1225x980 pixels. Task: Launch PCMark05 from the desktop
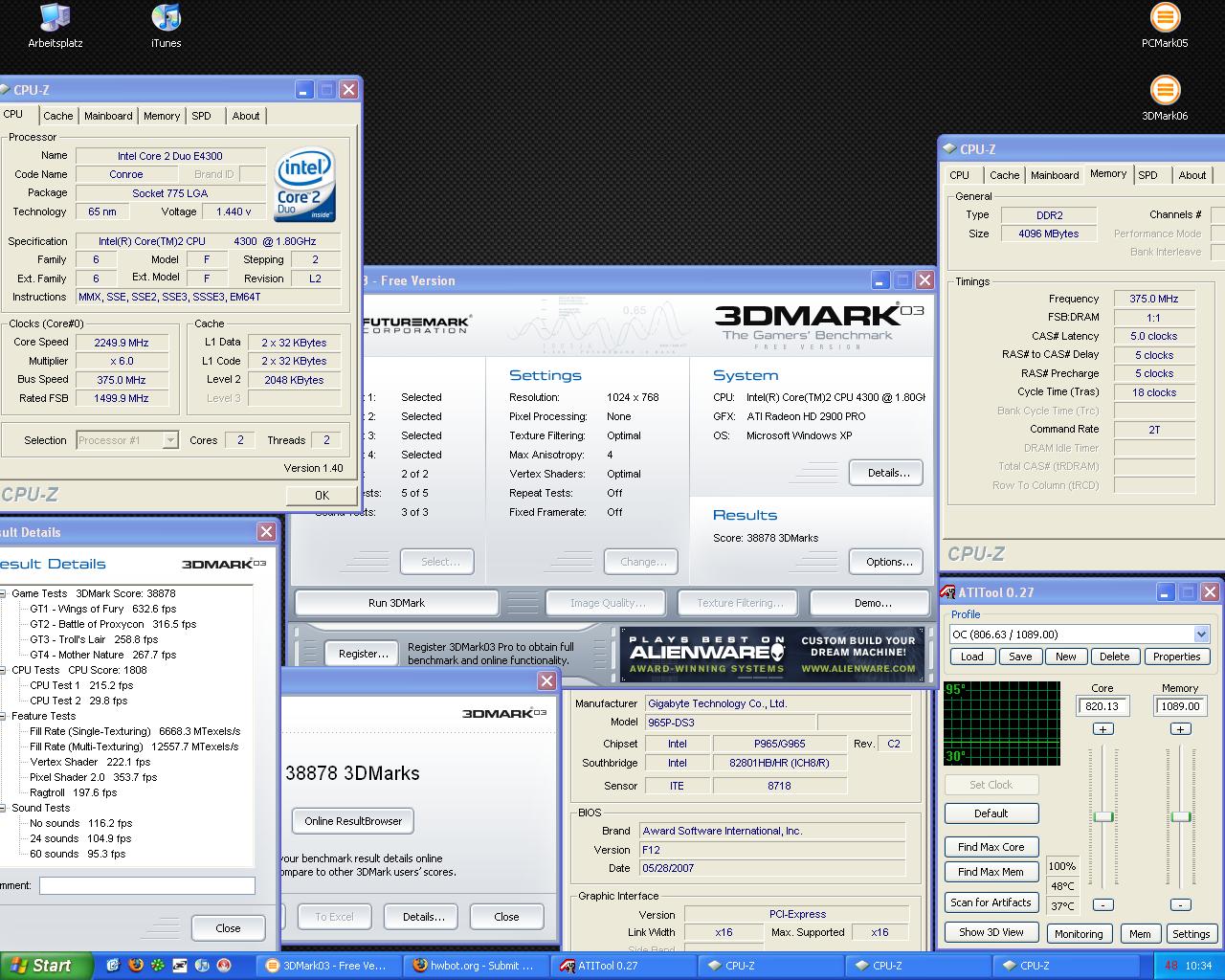click(x=1165, y=26)
